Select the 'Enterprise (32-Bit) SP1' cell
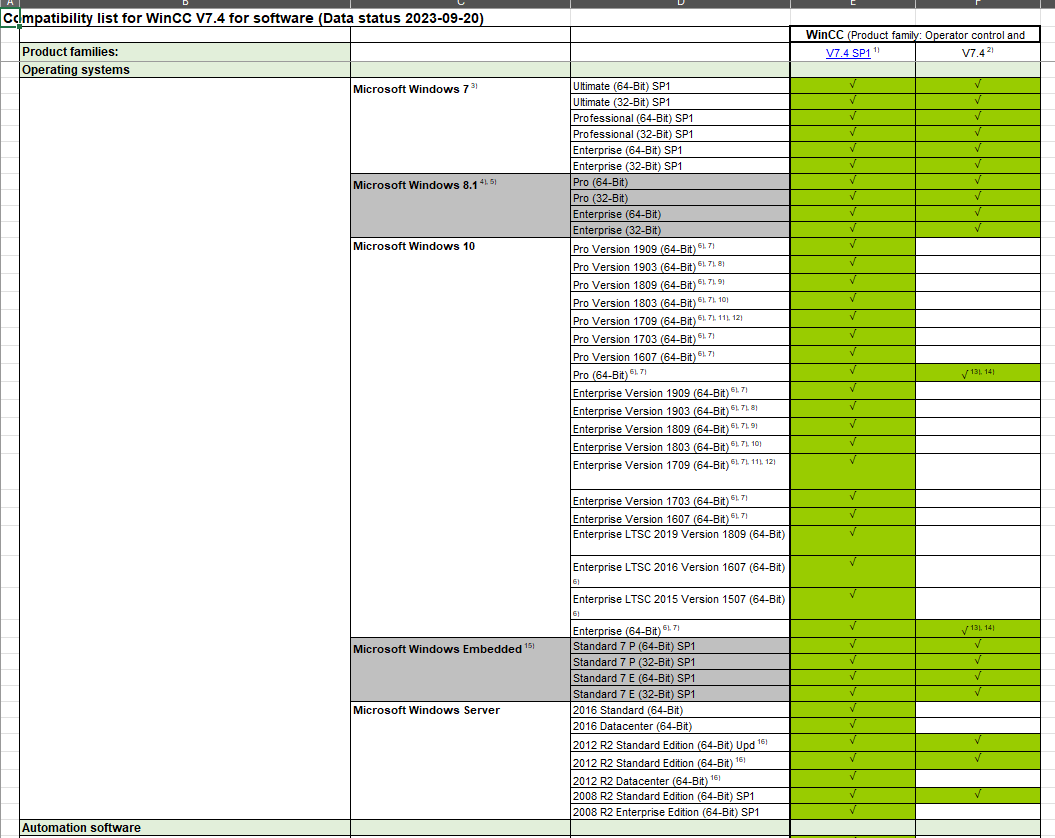The image size is (1055, 838). 680,166
